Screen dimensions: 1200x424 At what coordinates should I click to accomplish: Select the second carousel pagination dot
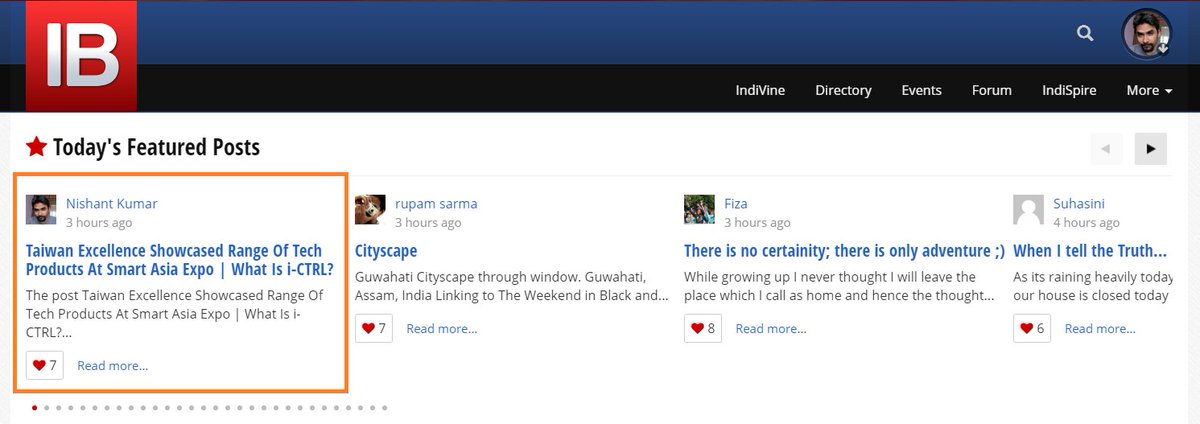tap(47, 407)
